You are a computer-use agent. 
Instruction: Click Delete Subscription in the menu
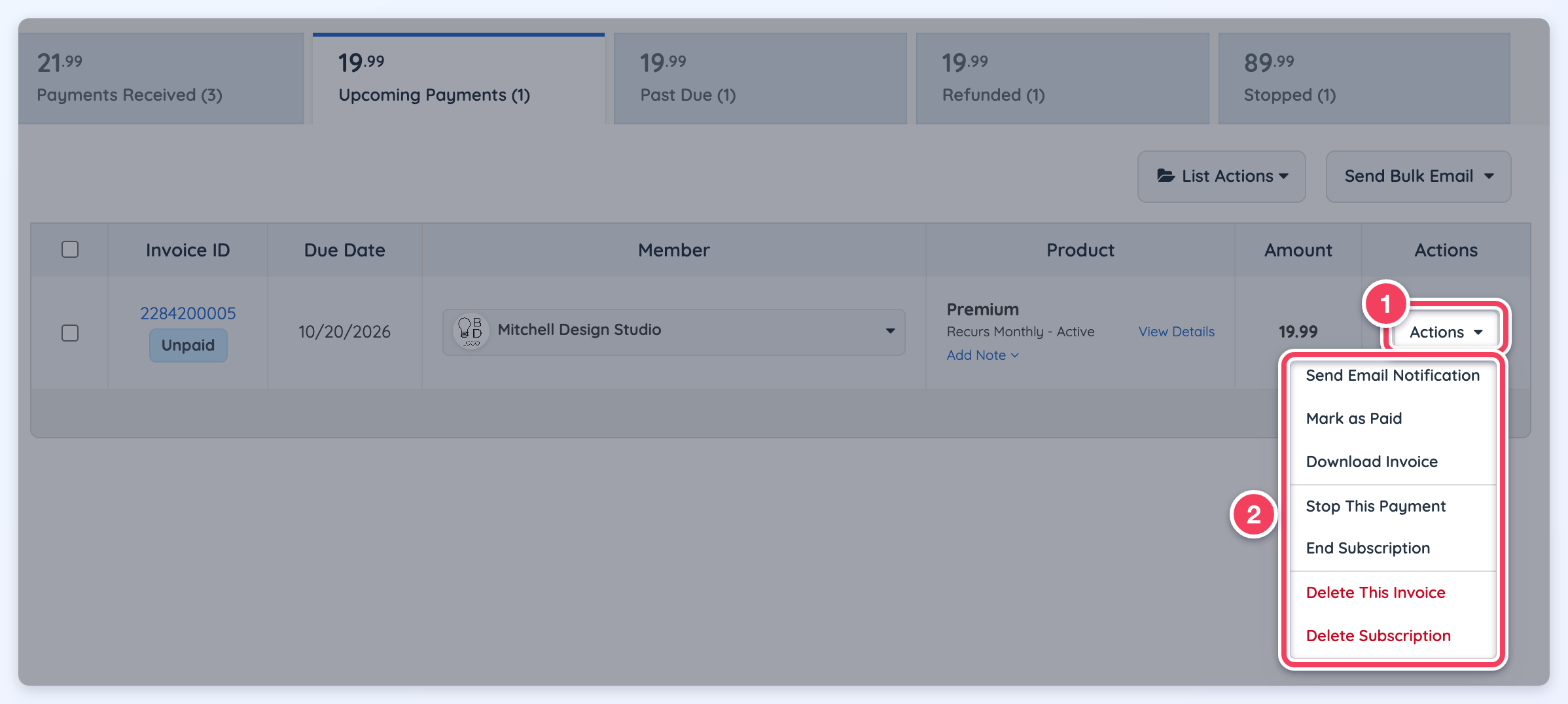[x=1393, y=636]
